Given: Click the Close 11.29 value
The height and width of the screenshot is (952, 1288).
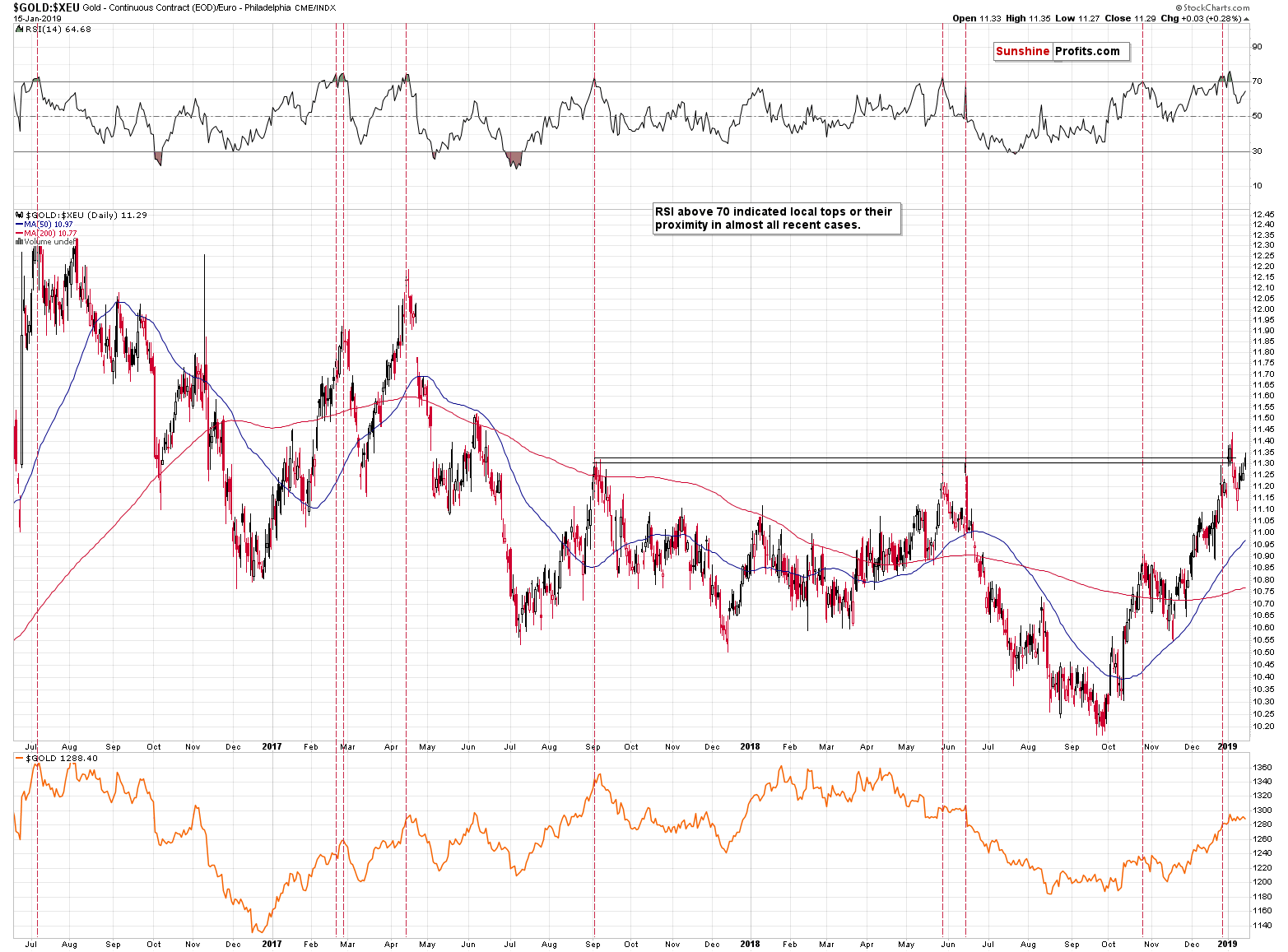Looking at the screenshot, I should 1128,18.
